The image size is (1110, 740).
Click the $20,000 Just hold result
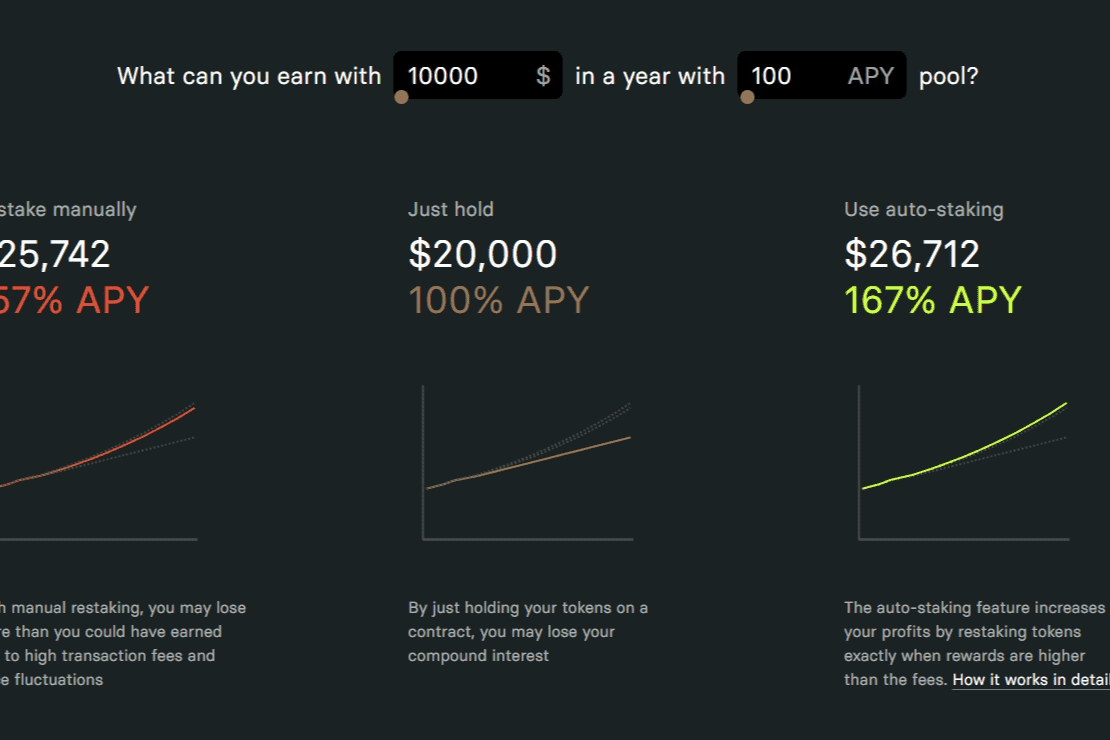(483, 254)
